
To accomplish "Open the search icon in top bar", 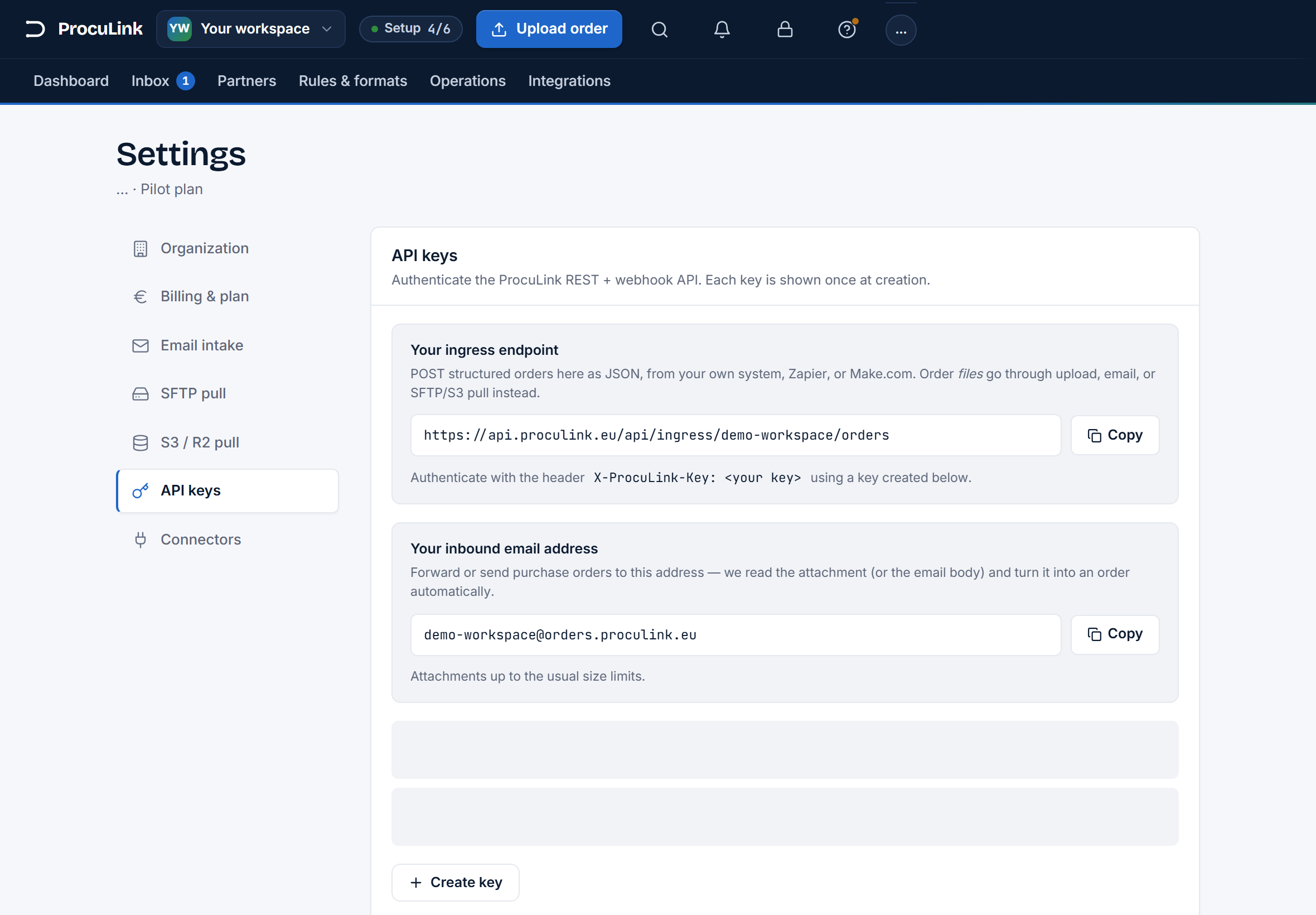I will point(660,29).
